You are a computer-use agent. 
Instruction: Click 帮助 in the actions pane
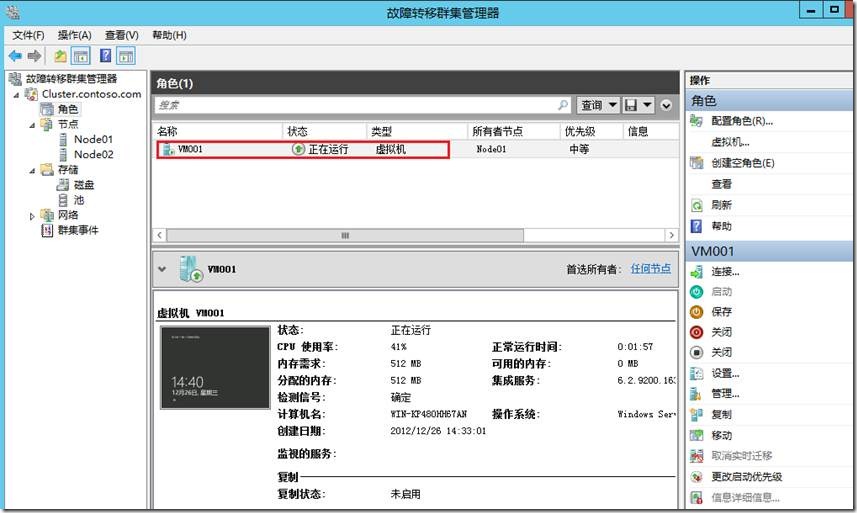point(721,226)
